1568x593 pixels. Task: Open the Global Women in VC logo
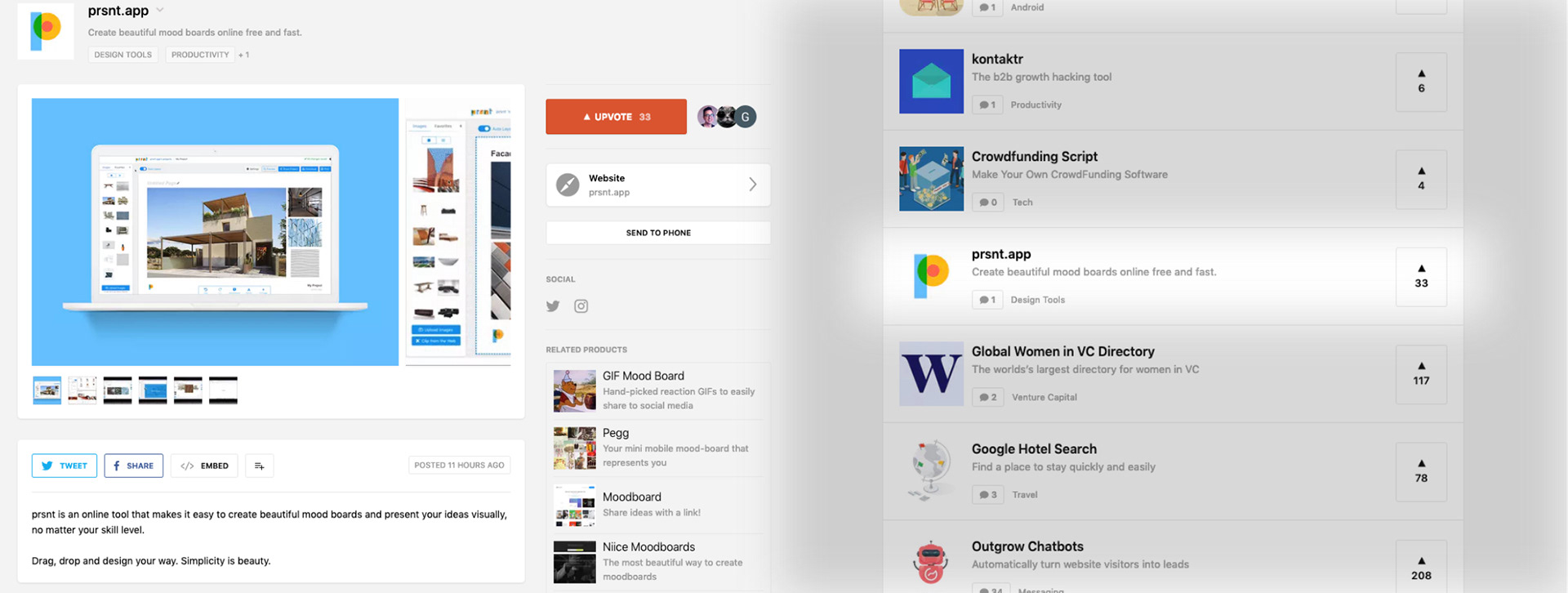931,374
